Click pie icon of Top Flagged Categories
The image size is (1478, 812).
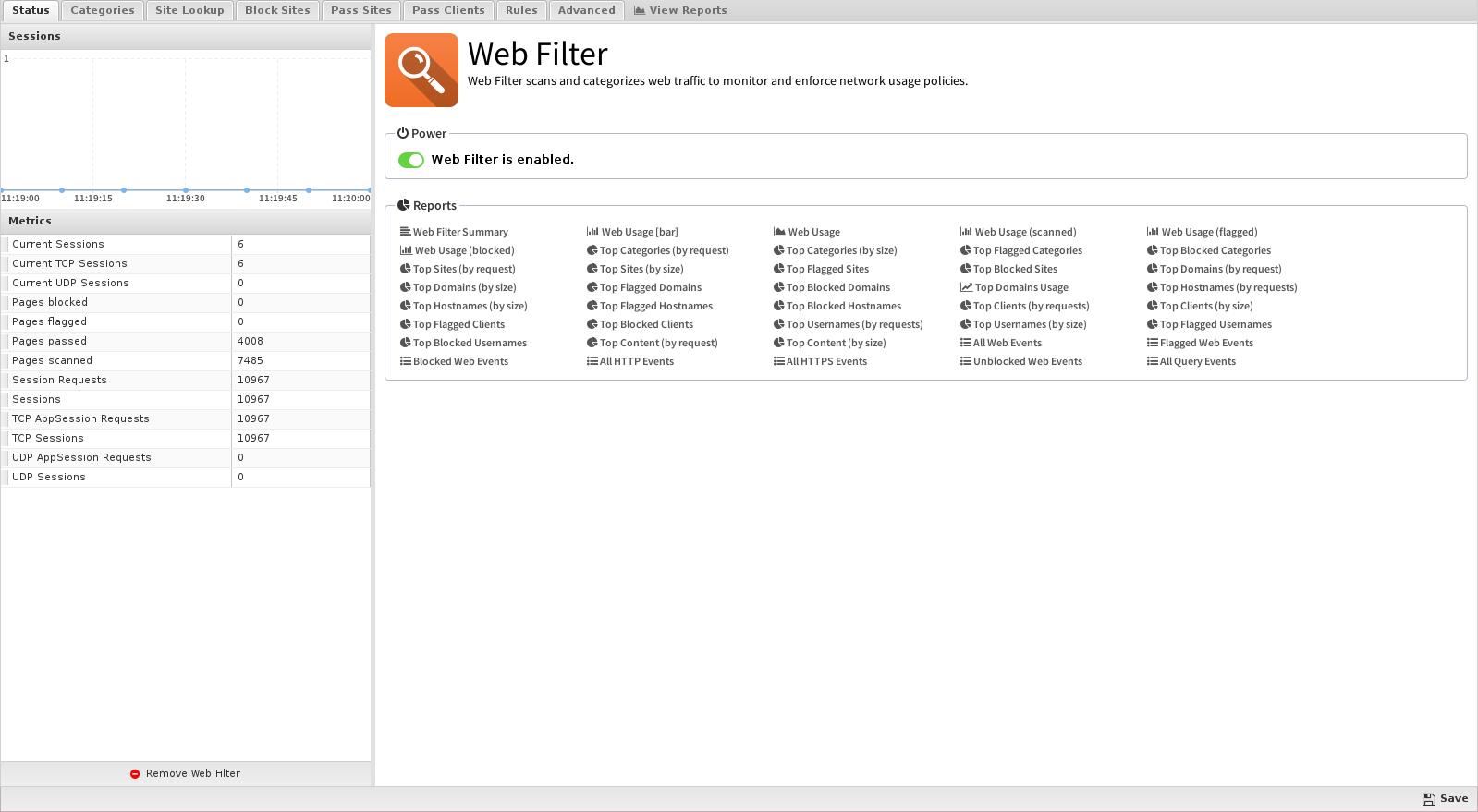coord(965,250)
